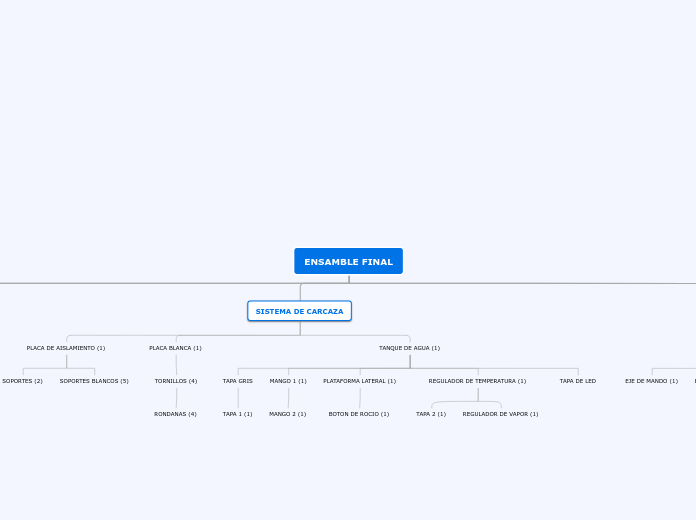Click the MANGO 1 (1) node
Image resolution: width=696 pixels, height=520 pixels.
288,381
